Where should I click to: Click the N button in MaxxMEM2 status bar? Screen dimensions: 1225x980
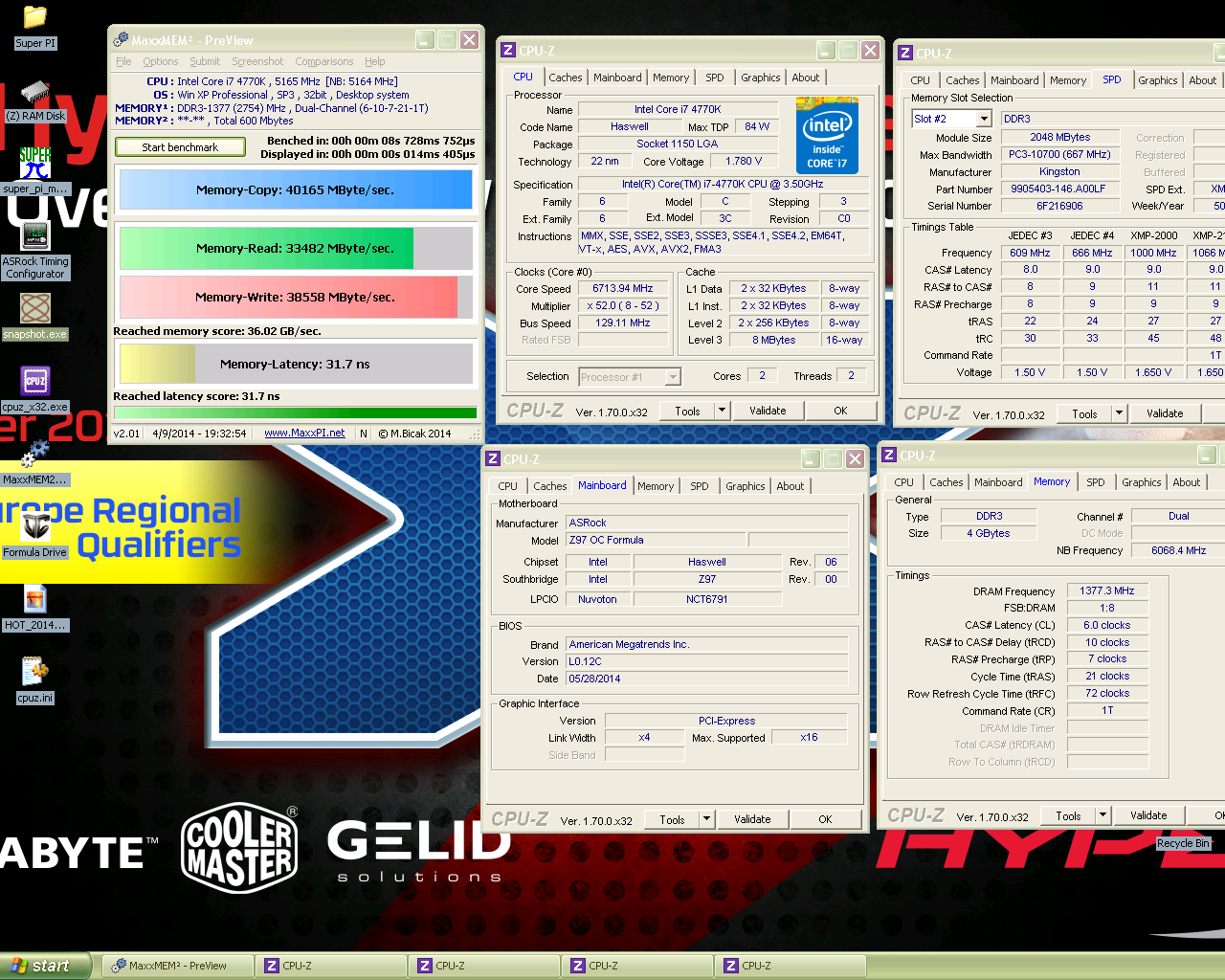[x=364, y=434]
